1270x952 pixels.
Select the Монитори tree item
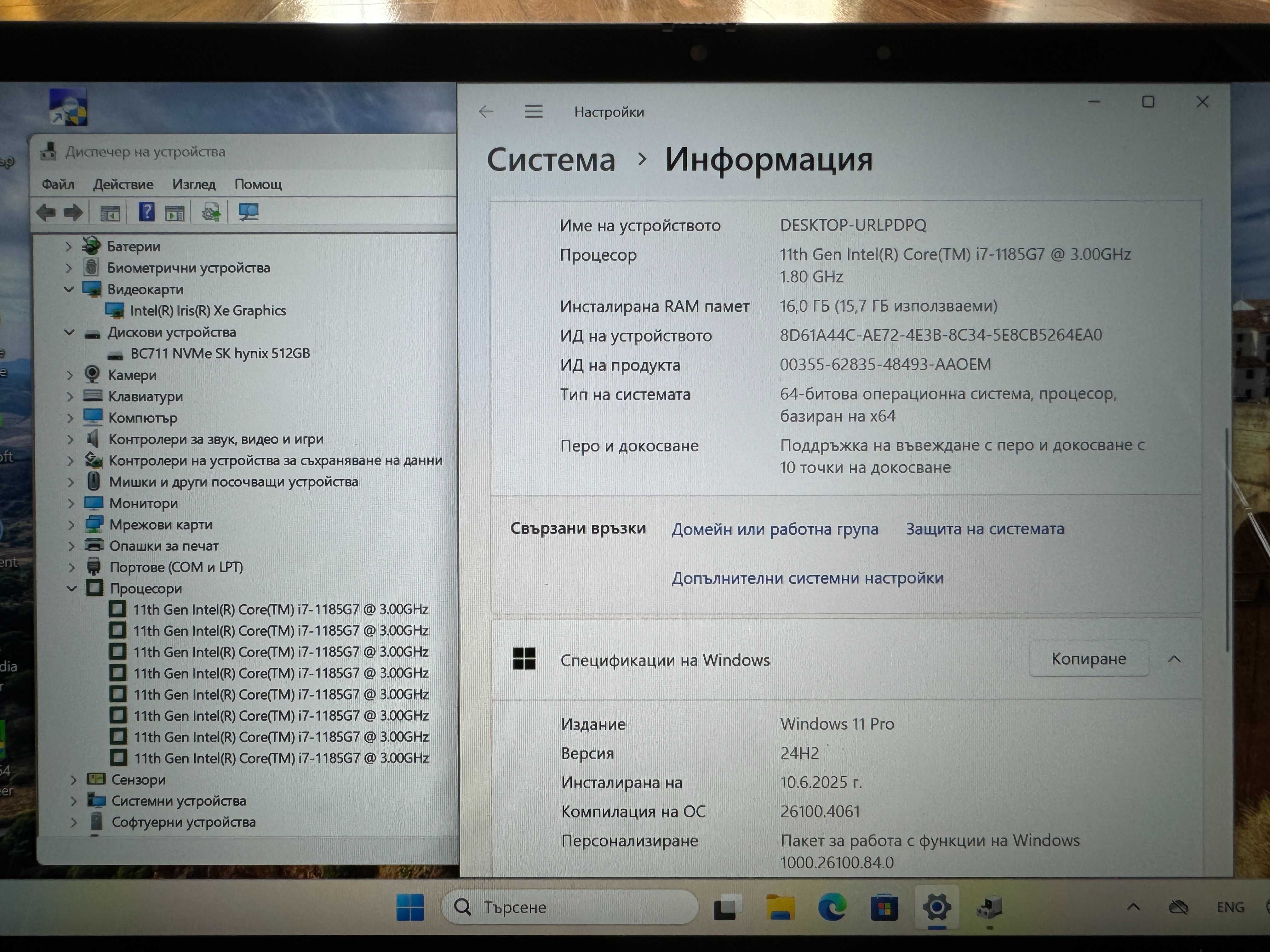pos(144,503)
